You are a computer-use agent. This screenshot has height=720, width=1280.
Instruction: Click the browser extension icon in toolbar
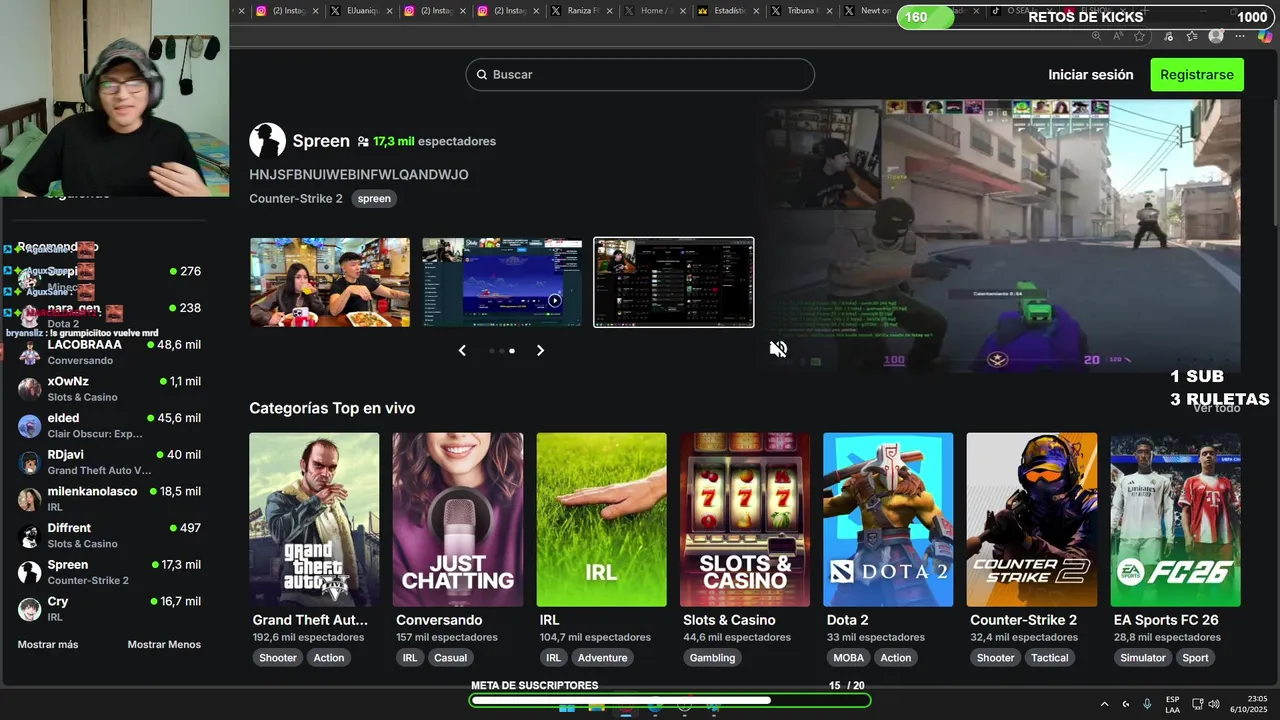coord(1168,36)
